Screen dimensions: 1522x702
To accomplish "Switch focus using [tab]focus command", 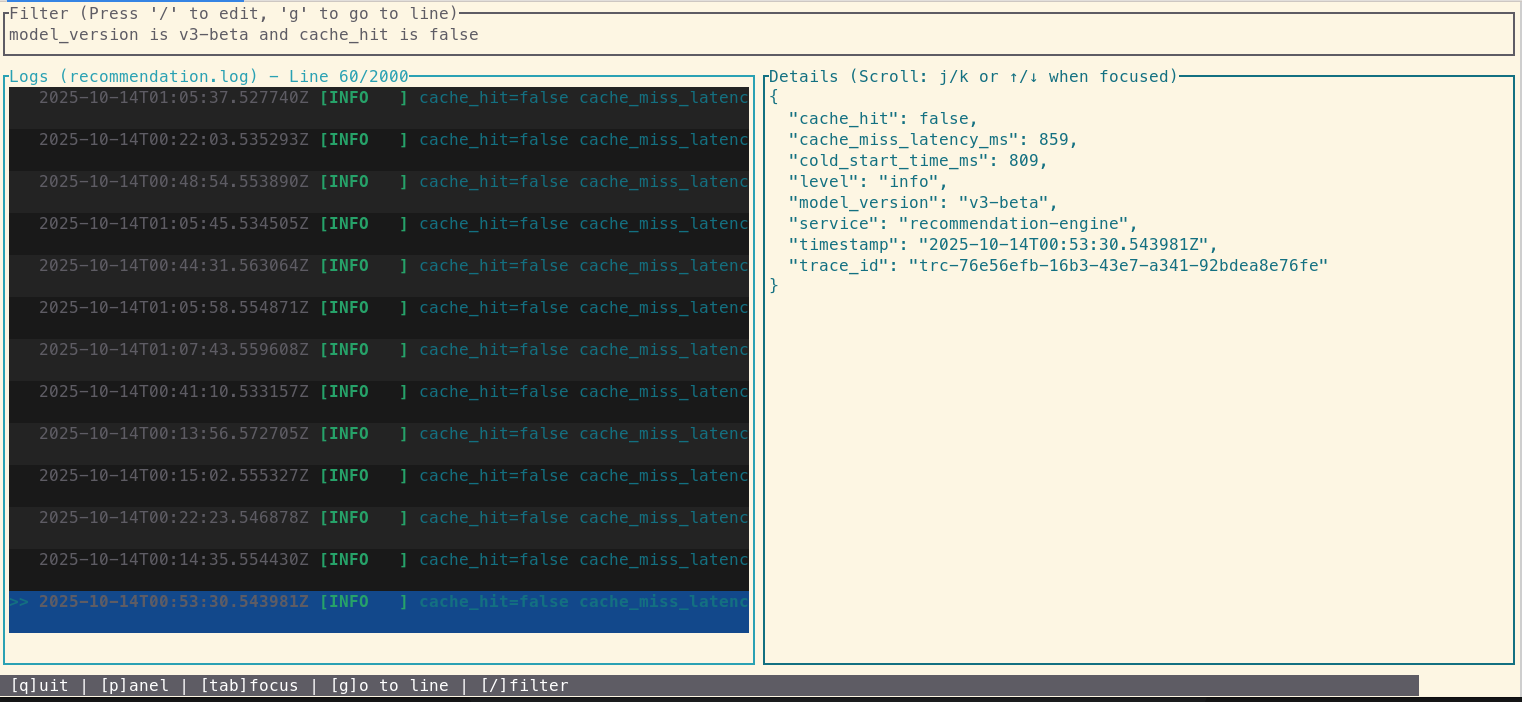I will coord(248,685).
